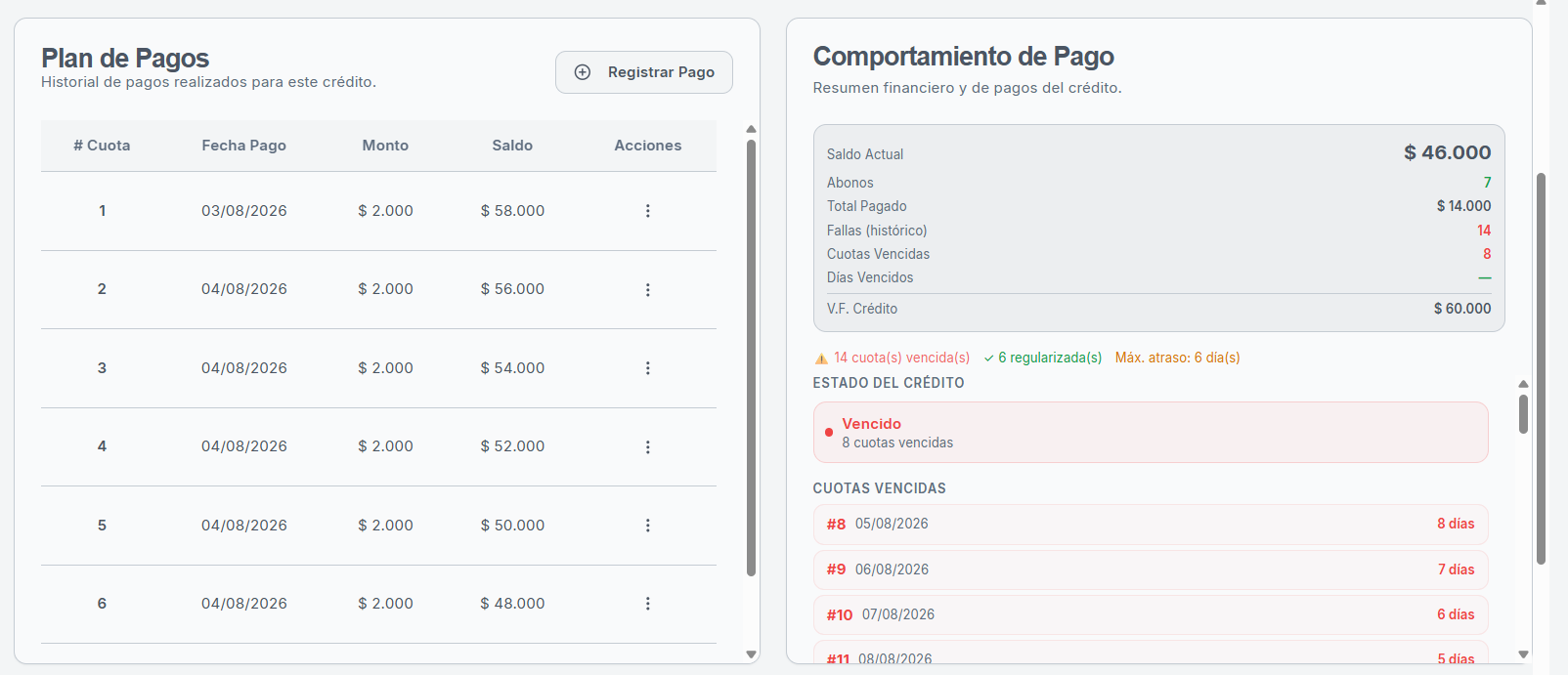The width and height of the screenshot is (1568, 675).
Task: Click the Saldo column header
Action: (x=512, y=146)
